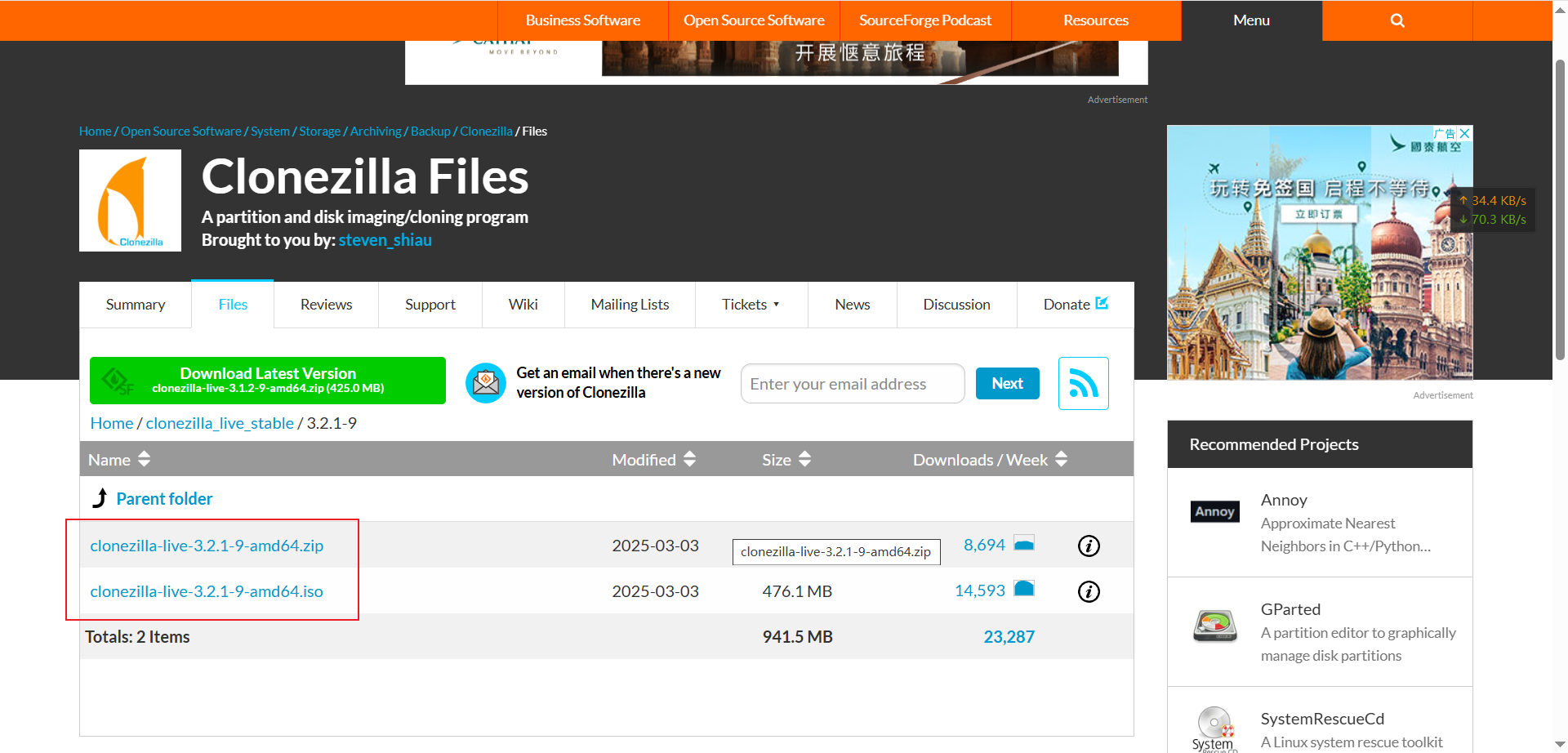Open the SystemRescueCd project icon
This screenshot has height=753, width=1568.
point(1215,728)
